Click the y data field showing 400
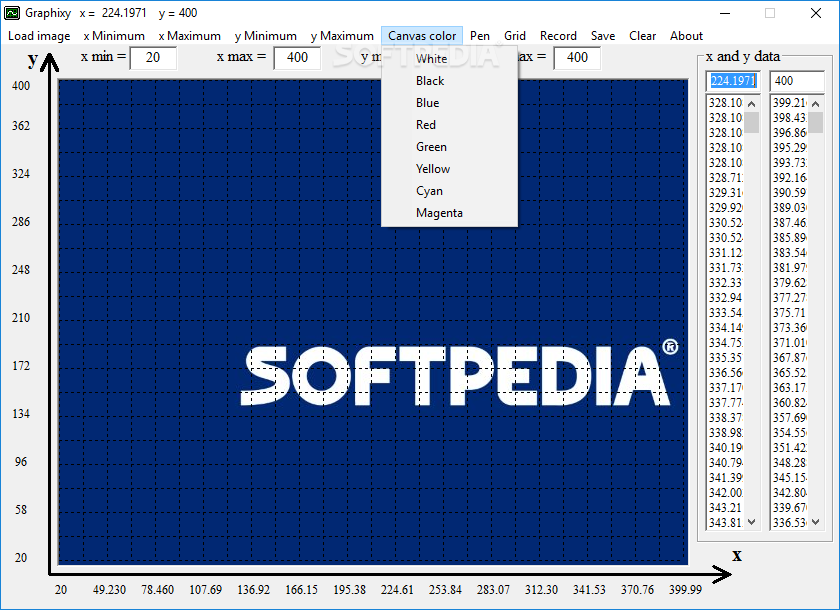This screenshot has height=610, width=840. click(797, 81)
